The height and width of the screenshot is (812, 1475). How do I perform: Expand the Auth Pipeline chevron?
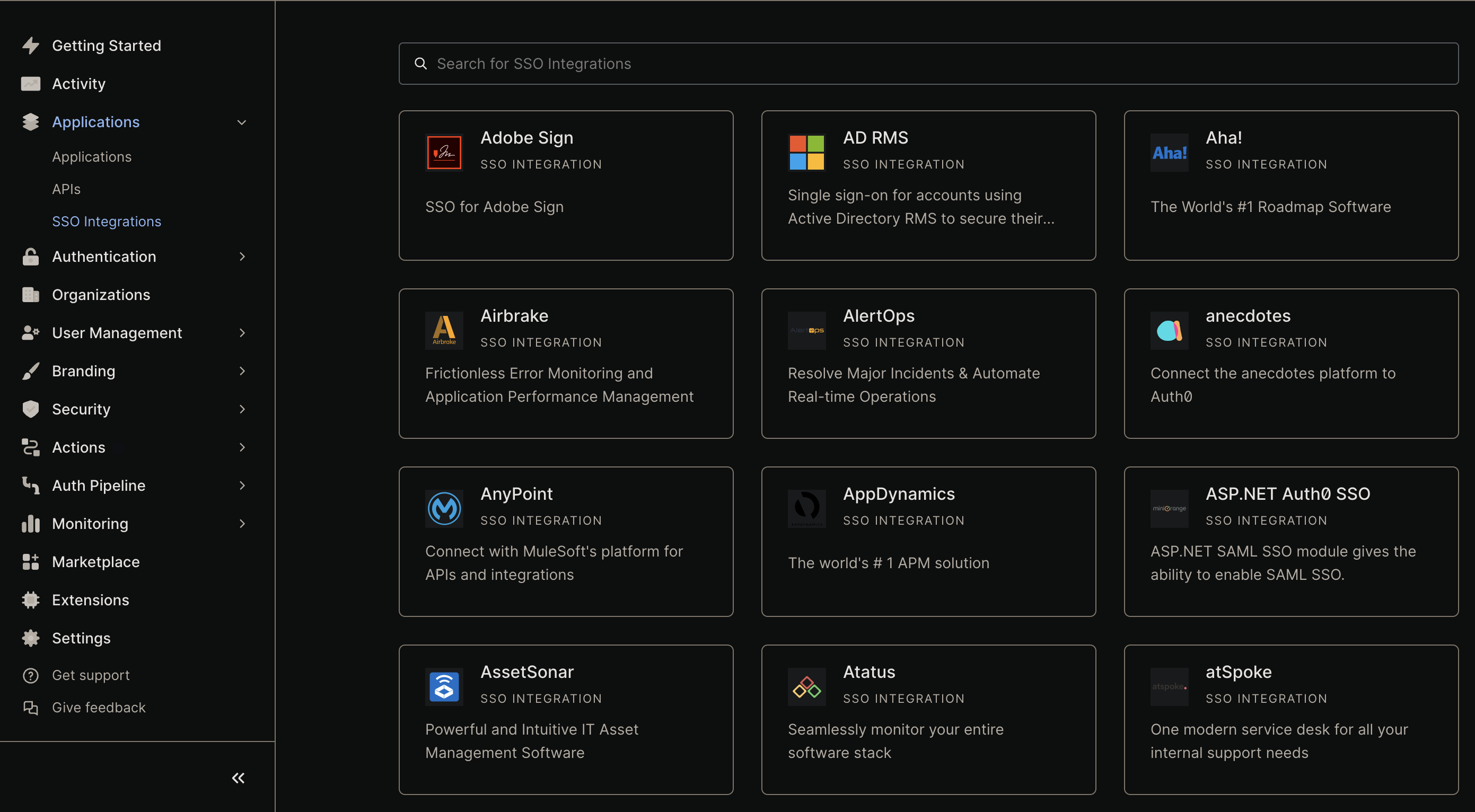coord(242,486)
